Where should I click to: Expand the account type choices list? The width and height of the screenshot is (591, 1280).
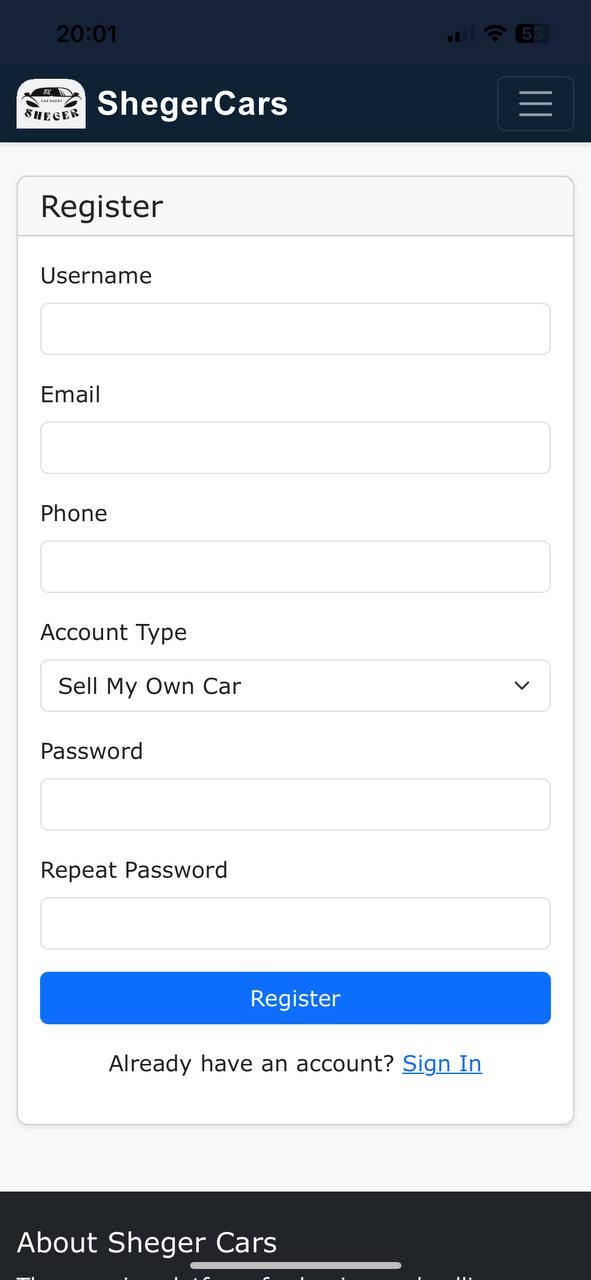(x=295, y=686)
